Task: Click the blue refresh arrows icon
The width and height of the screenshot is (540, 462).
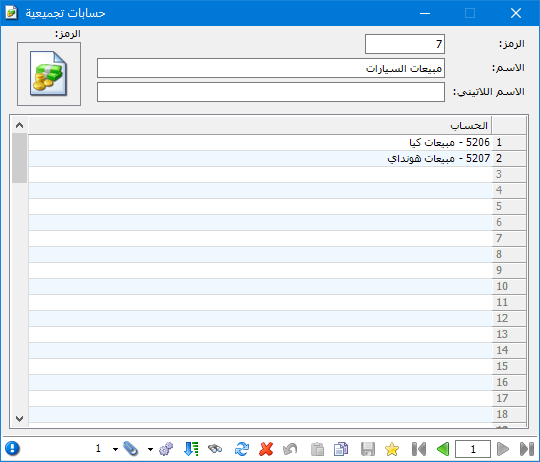Action: [242, 449]
